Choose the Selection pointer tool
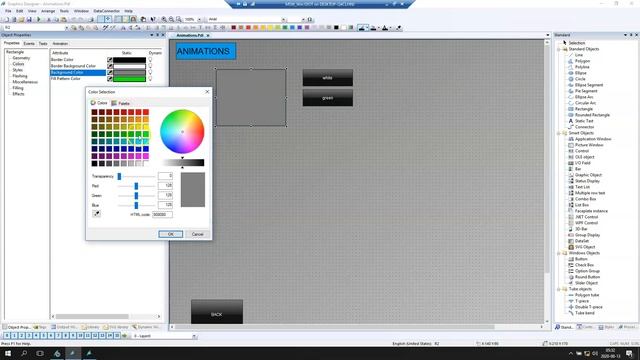 point(577,43)
